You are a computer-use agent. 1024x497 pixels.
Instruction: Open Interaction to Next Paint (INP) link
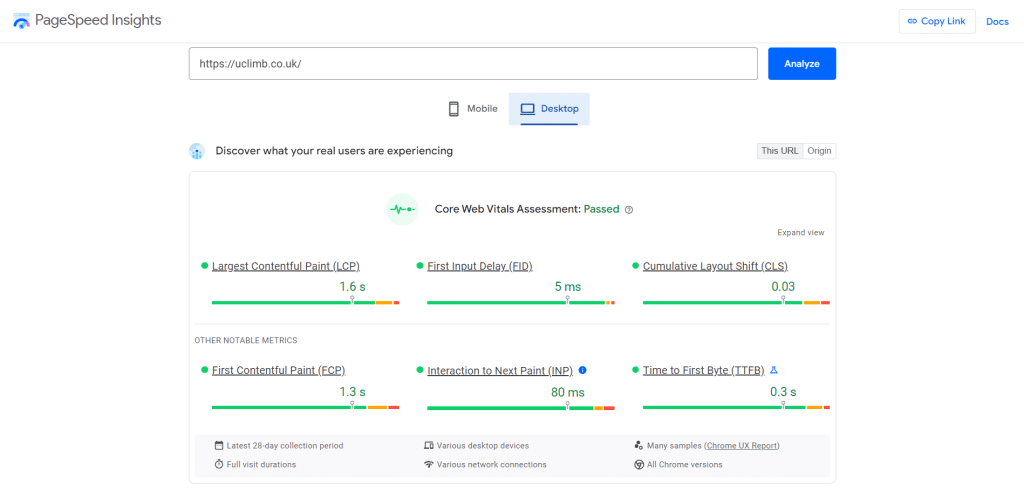(500, 370)
